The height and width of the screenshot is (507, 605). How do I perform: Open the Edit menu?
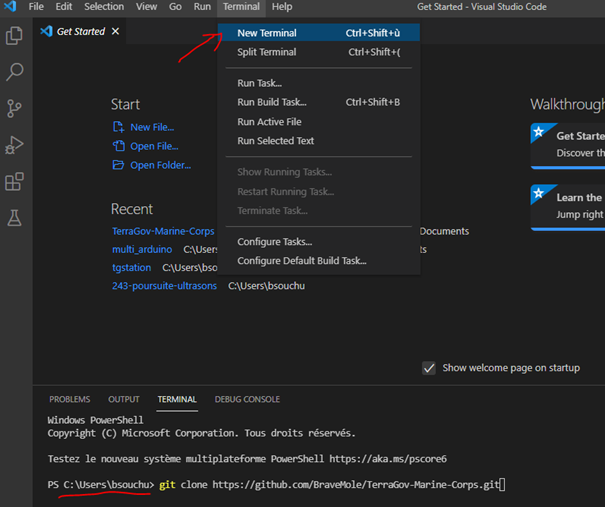pyautogui.click(x=64, y=7)
